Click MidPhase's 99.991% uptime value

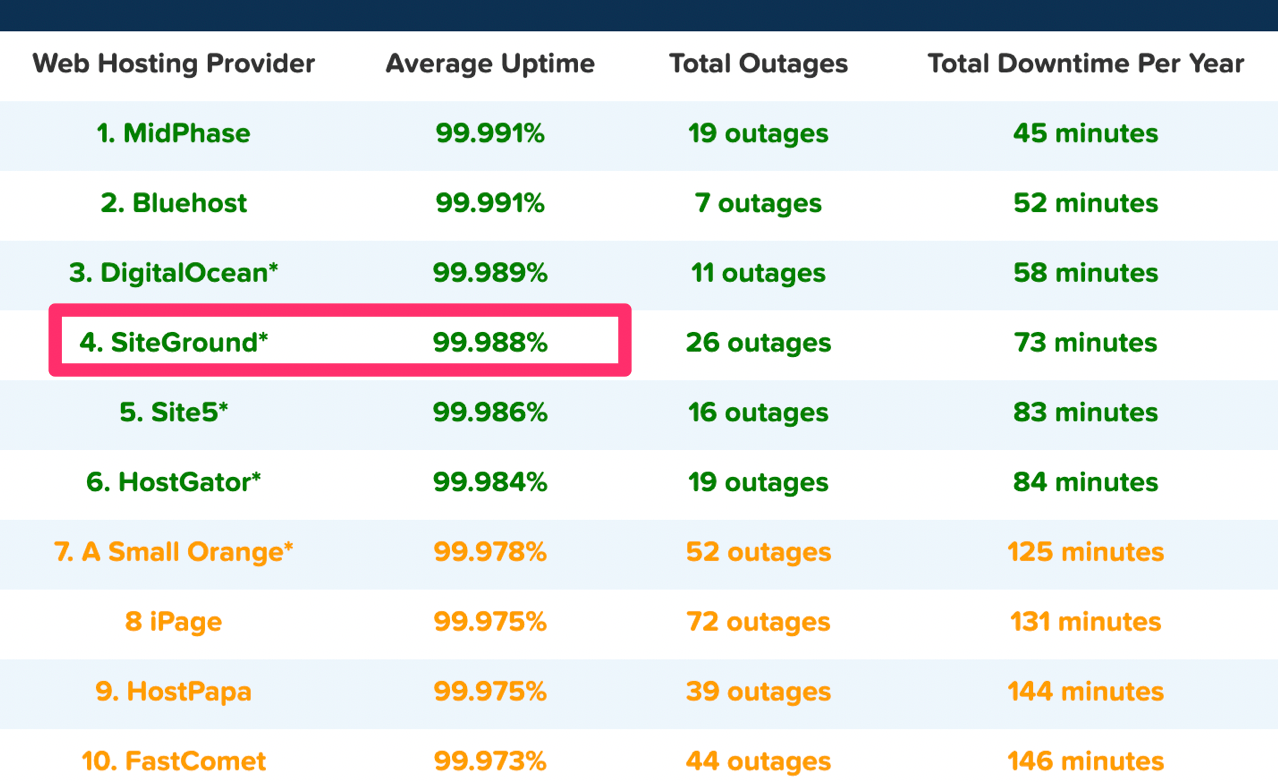click(x=490, y=134)
